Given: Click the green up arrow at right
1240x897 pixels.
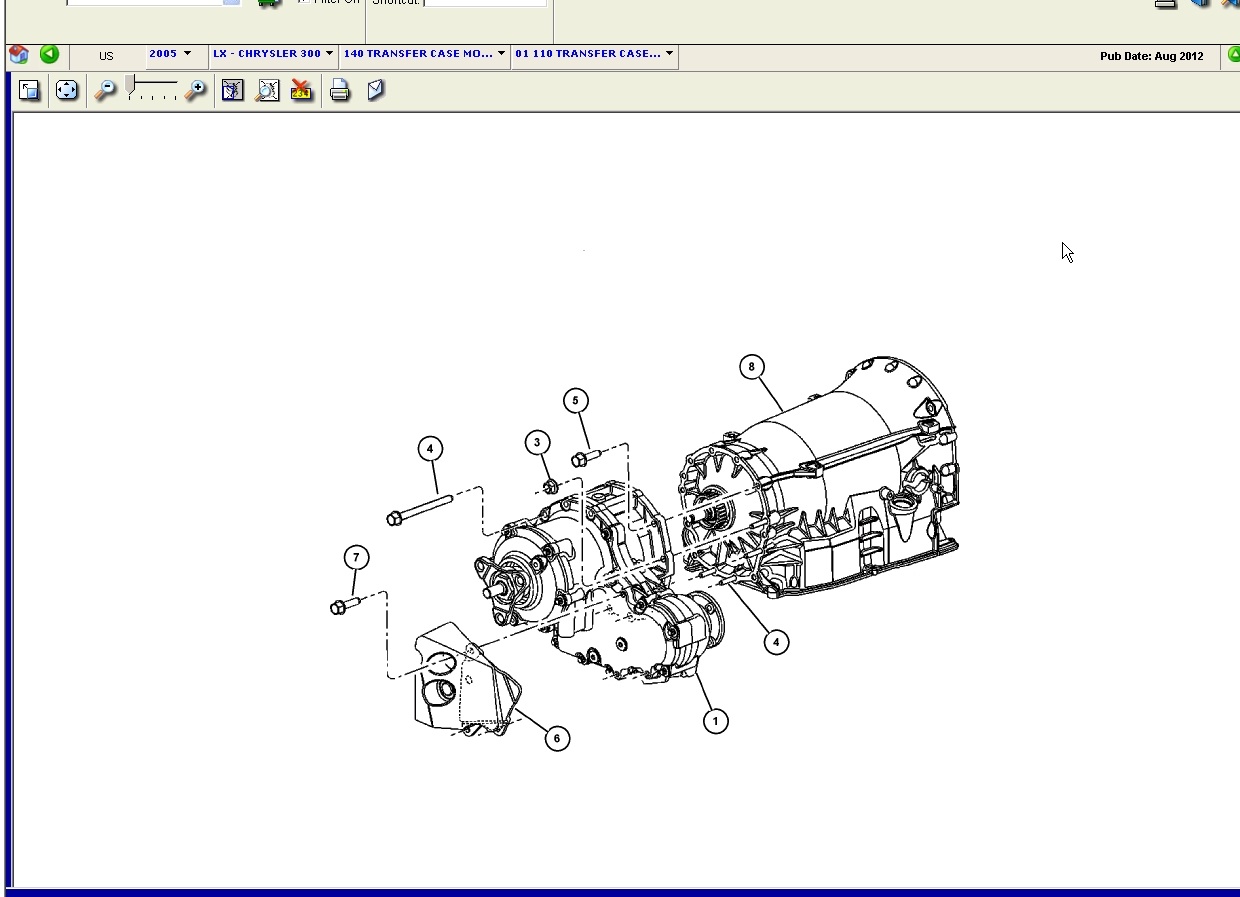Looking at the screenshot, I should [1234, 55].
